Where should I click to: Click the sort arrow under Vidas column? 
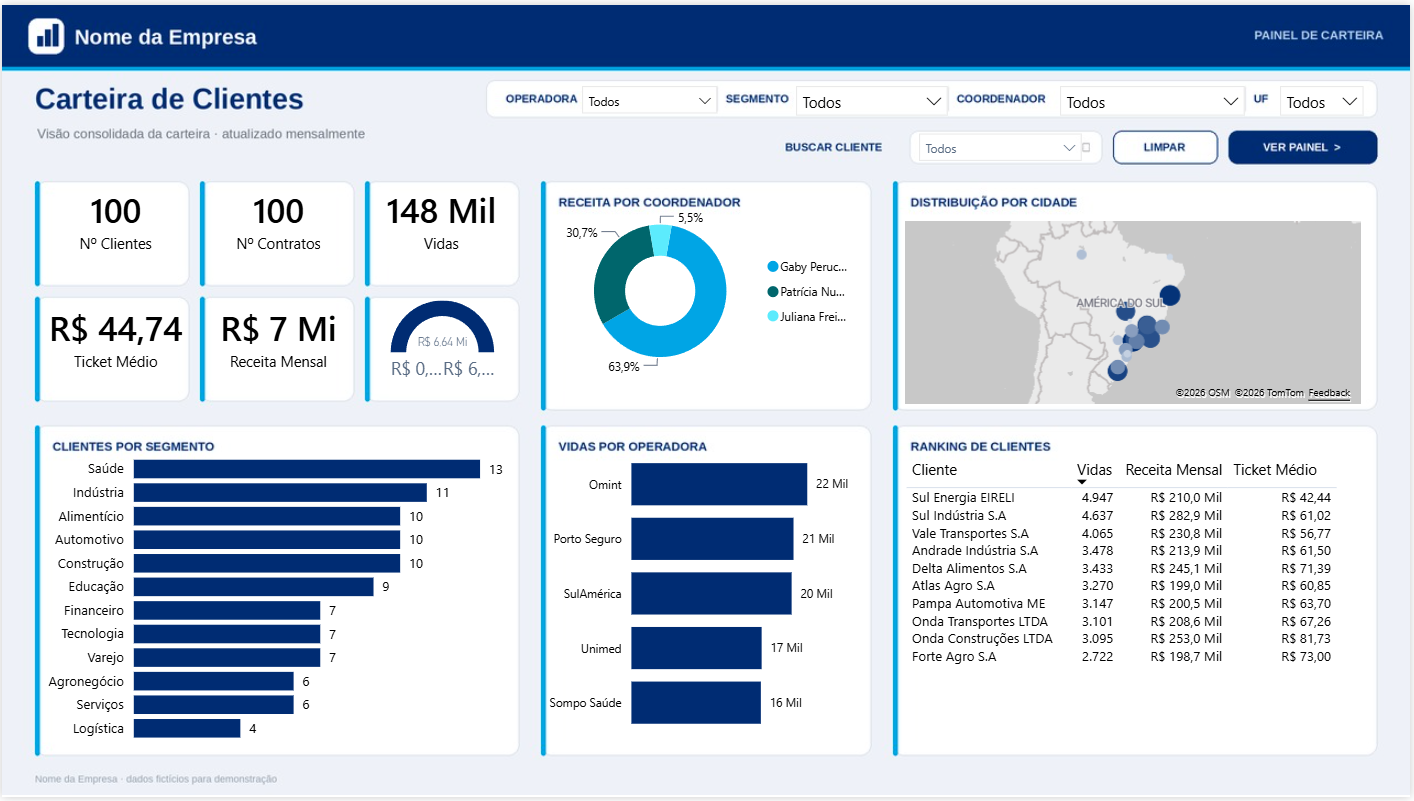click(x=1082, y=483)
